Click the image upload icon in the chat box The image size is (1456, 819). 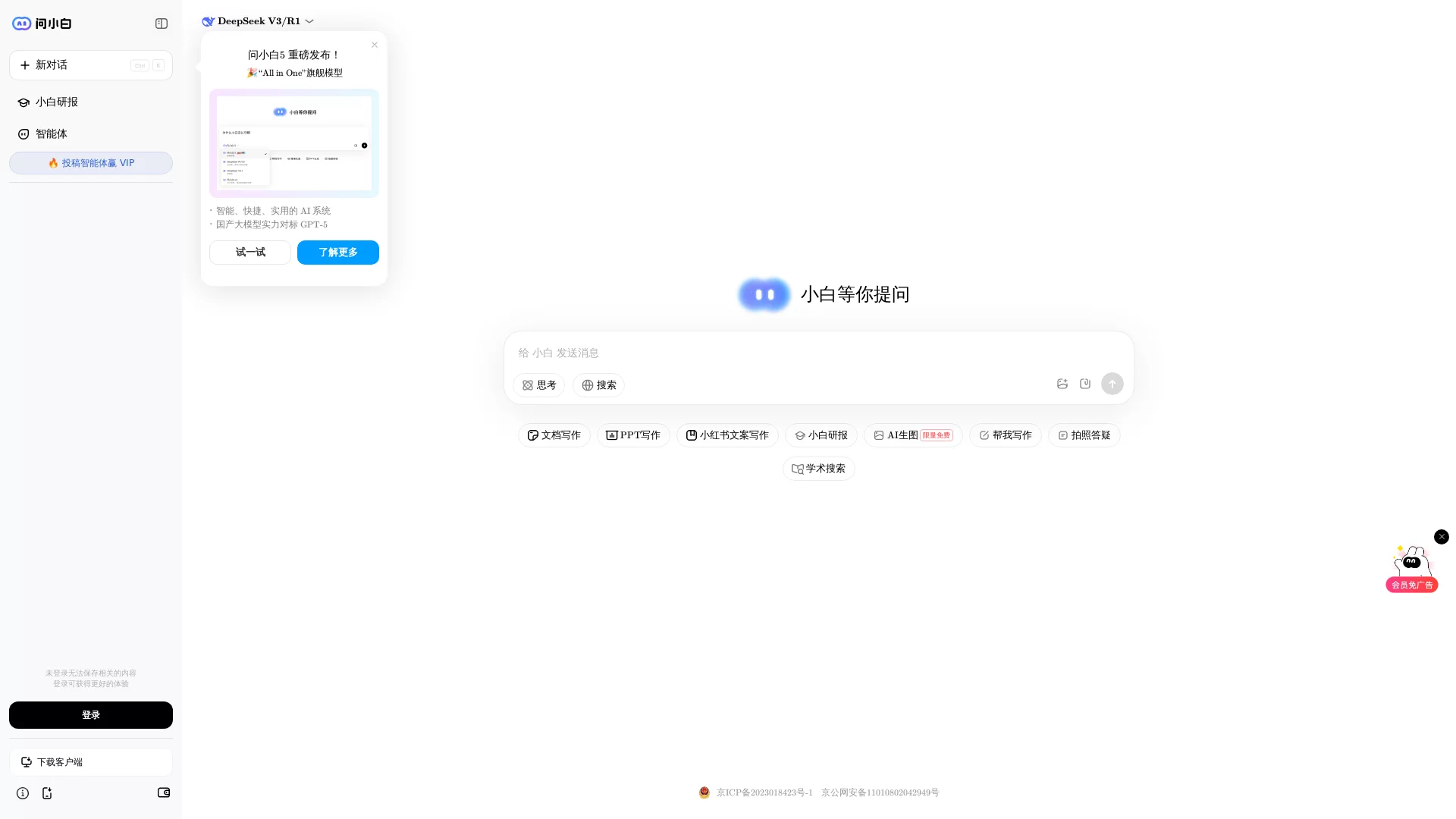point(1062,384)
